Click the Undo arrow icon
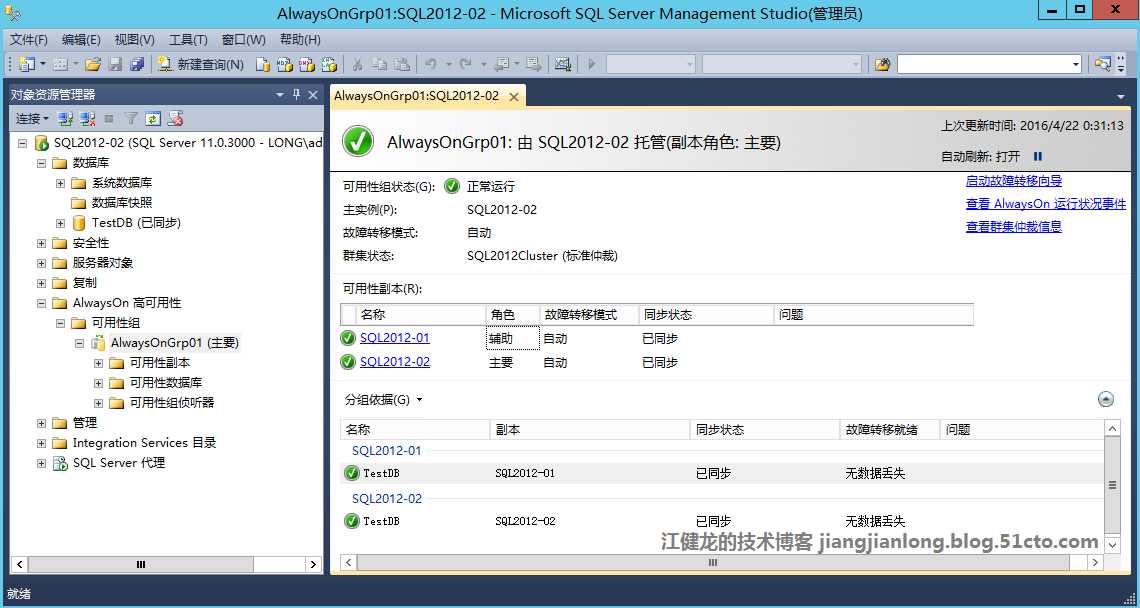The height and width of the screenshot is (608, 1140). click(x=430, y=65)
